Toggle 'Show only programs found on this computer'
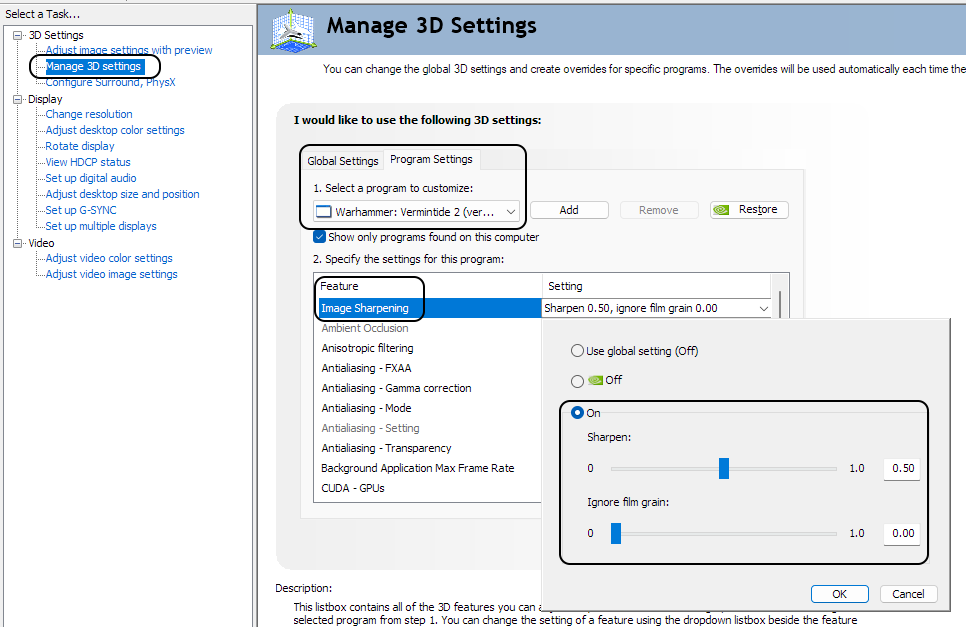Screen dimensions: 966x627 click(320, 237)
